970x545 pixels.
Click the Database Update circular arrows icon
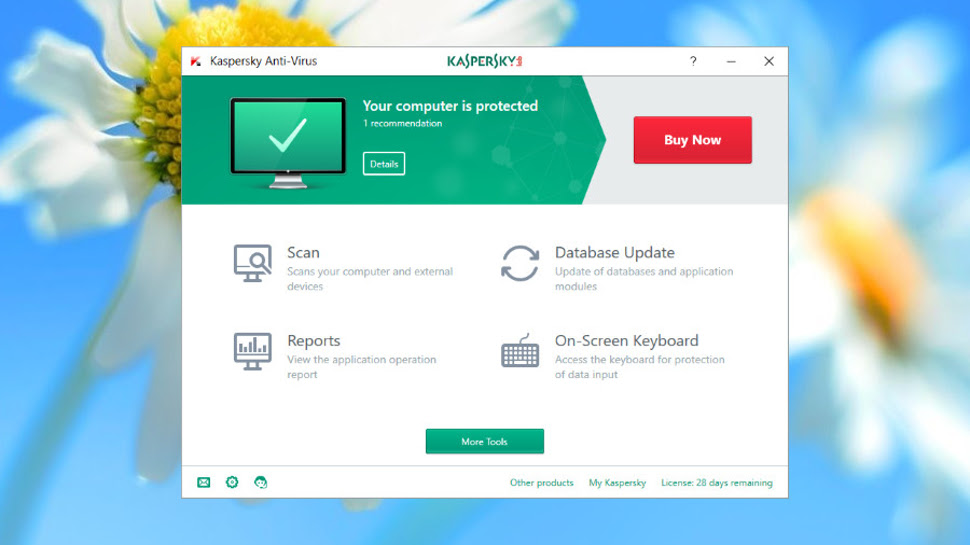pyautogui.click(x=520, y=264)
